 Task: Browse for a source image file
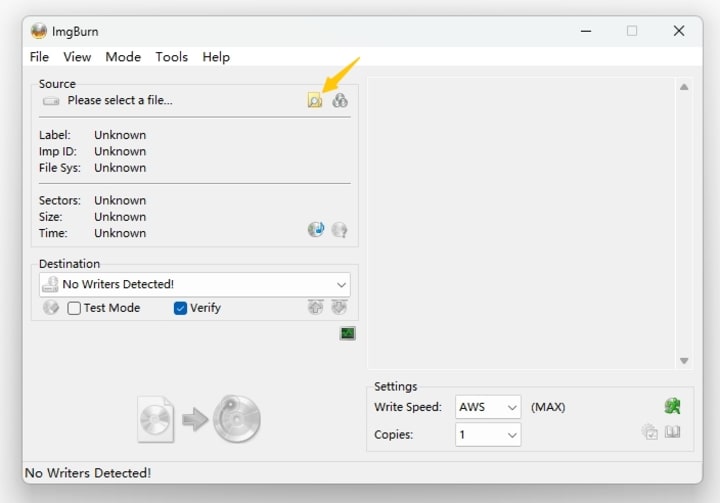[315, 100]
